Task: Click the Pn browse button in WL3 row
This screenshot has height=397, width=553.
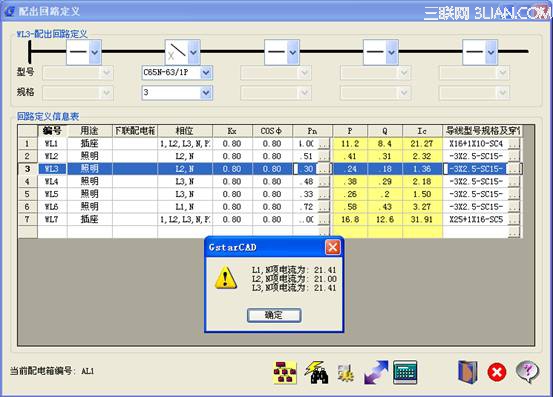Action: click(x=324, y=169)
